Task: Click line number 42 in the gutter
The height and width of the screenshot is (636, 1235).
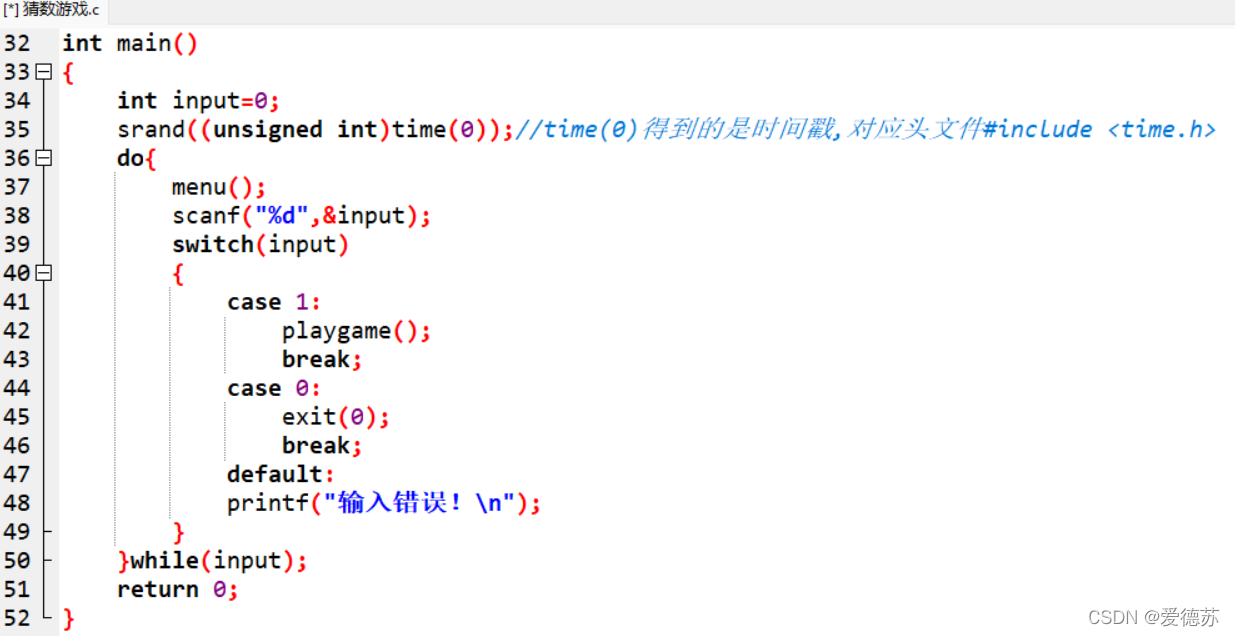Action: 17,331
